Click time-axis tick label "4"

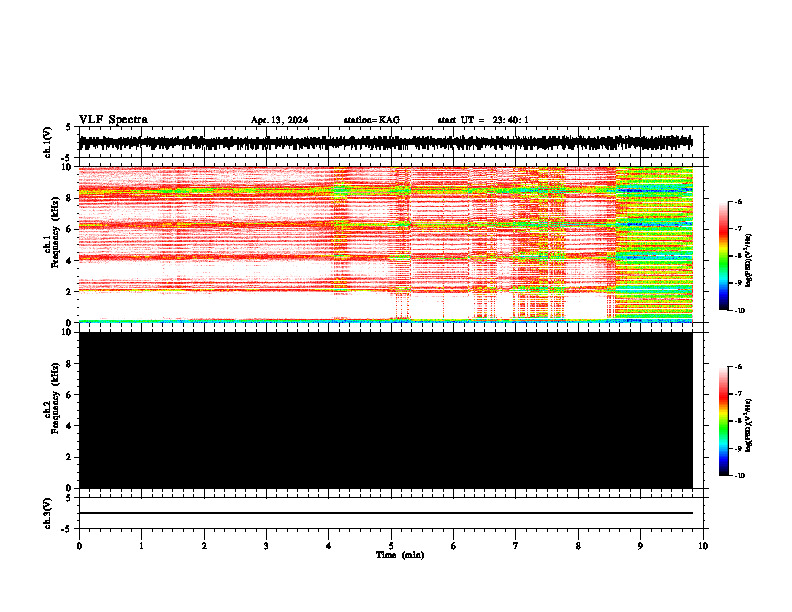point(329,546)
